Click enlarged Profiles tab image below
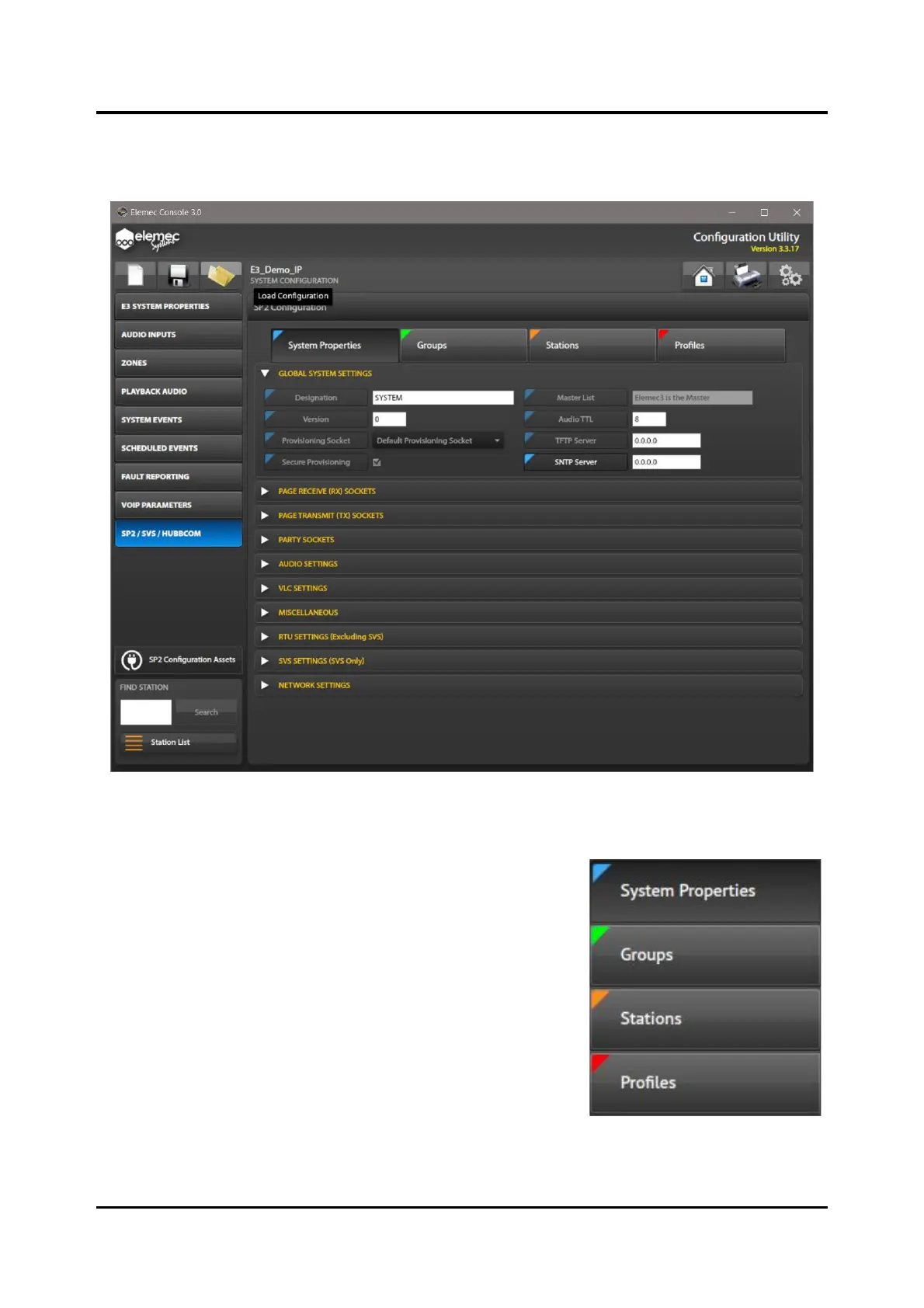This screenshot has width=924, height=1308. [705, 1084]
